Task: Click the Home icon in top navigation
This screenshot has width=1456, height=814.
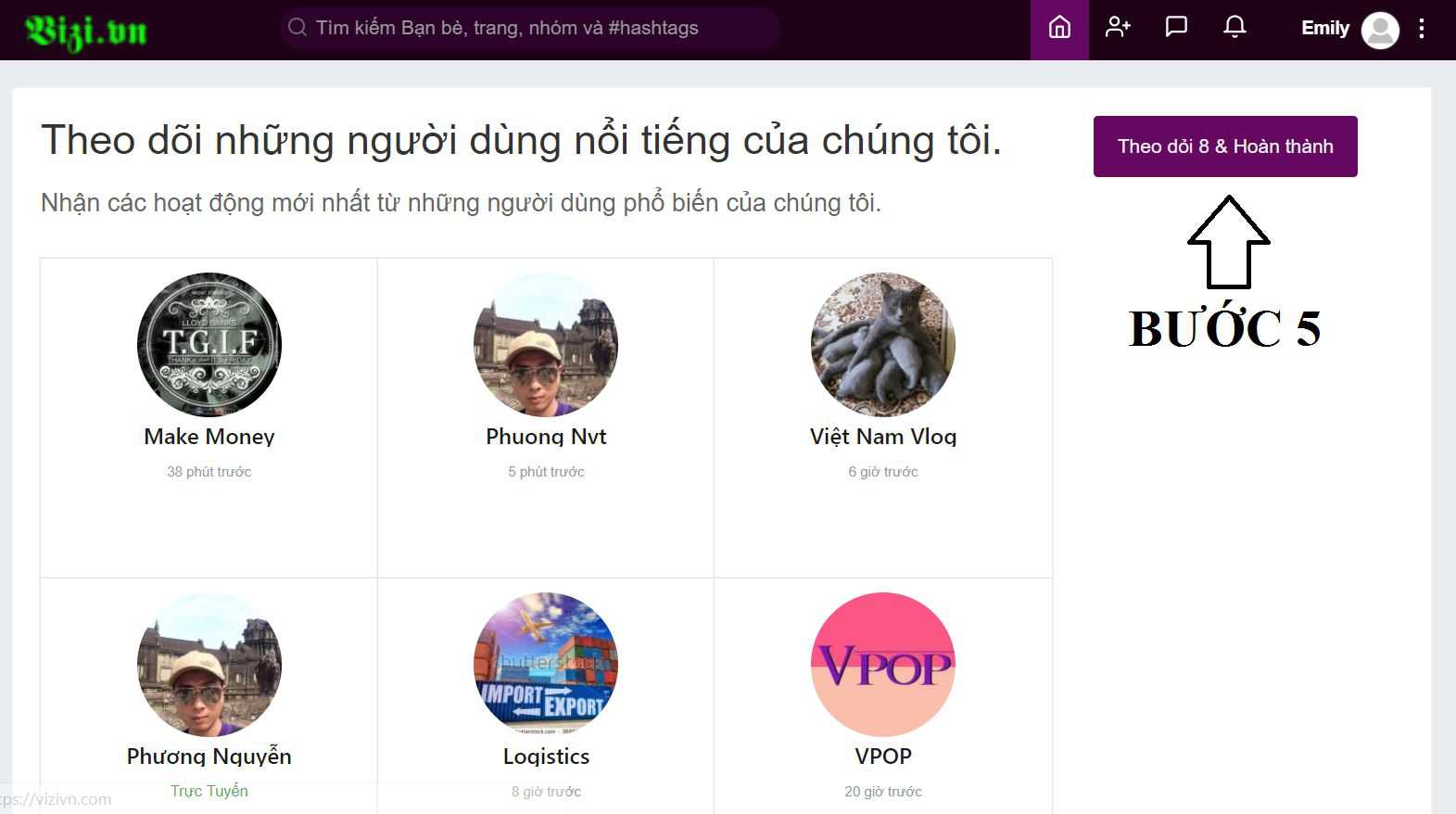Action: (1059, 28)
